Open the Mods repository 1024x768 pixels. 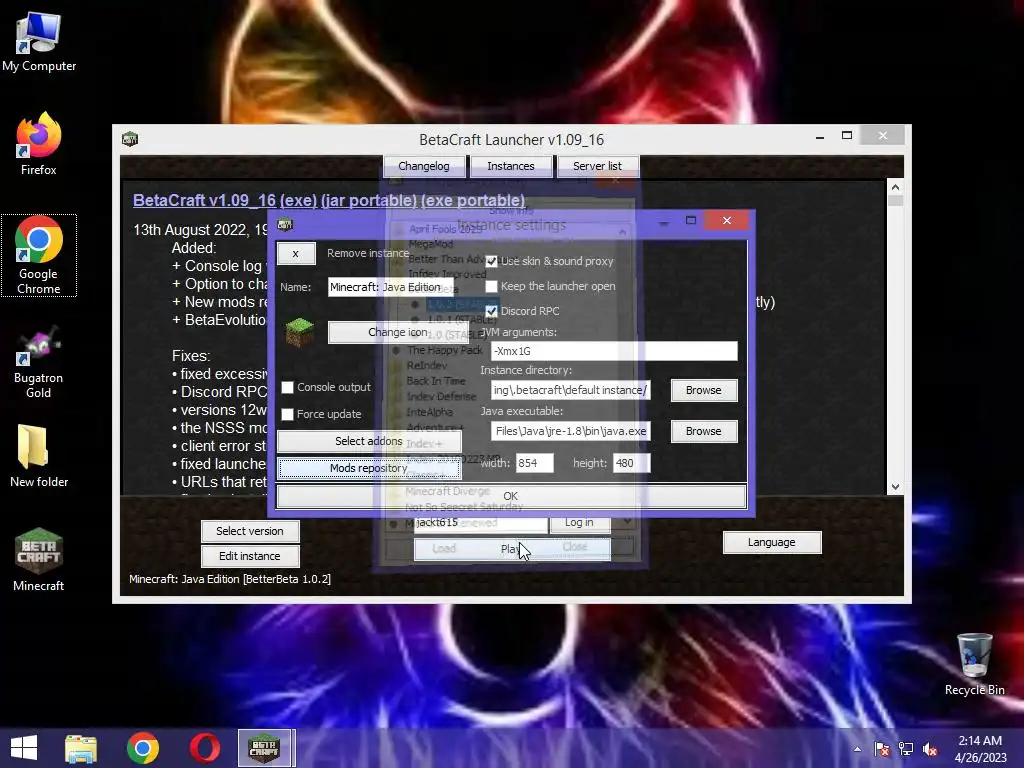click(x=368, y=468)
